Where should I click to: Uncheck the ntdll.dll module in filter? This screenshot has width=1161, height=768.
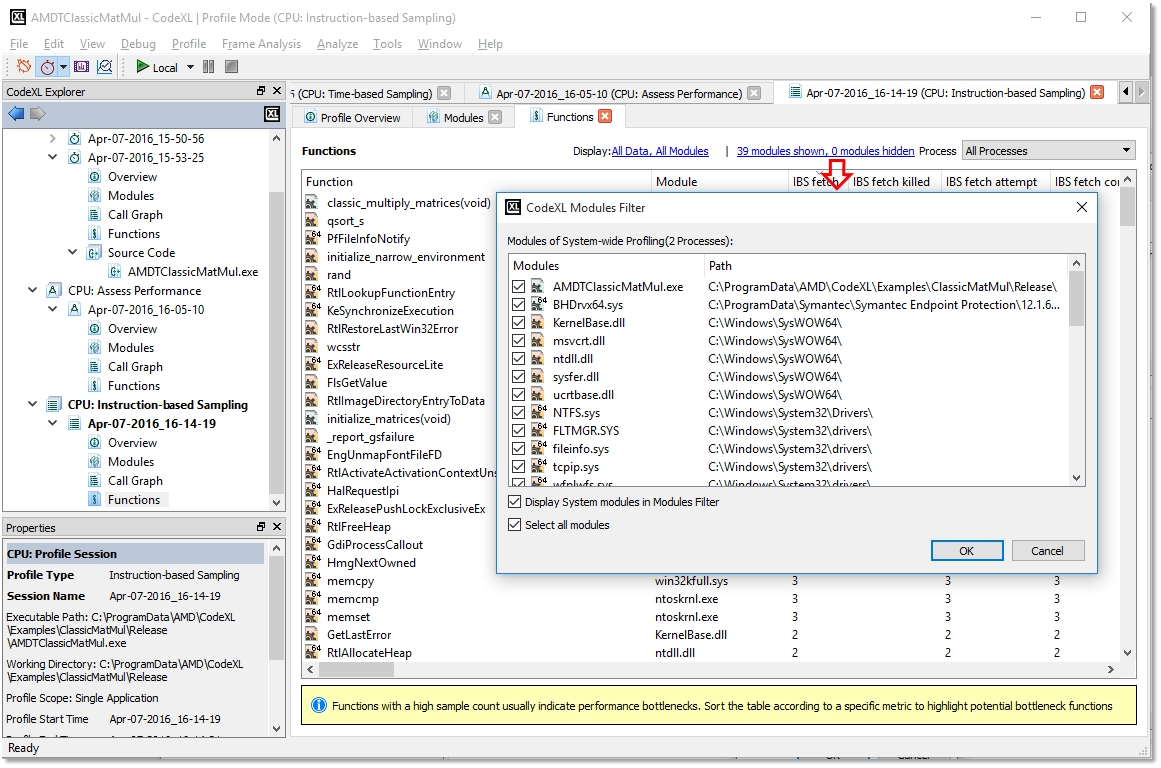click(518, 358)
